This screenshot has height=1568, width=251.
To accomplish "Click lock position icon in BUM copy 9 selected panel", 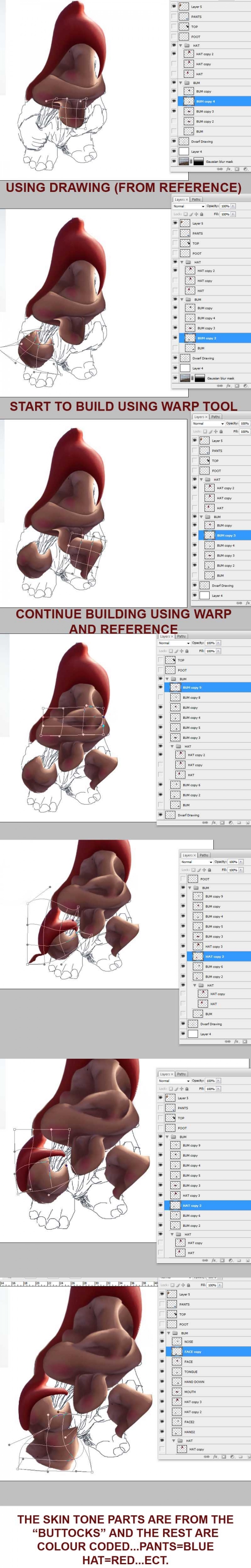I will pyautogui.click(x=182, y=651).
